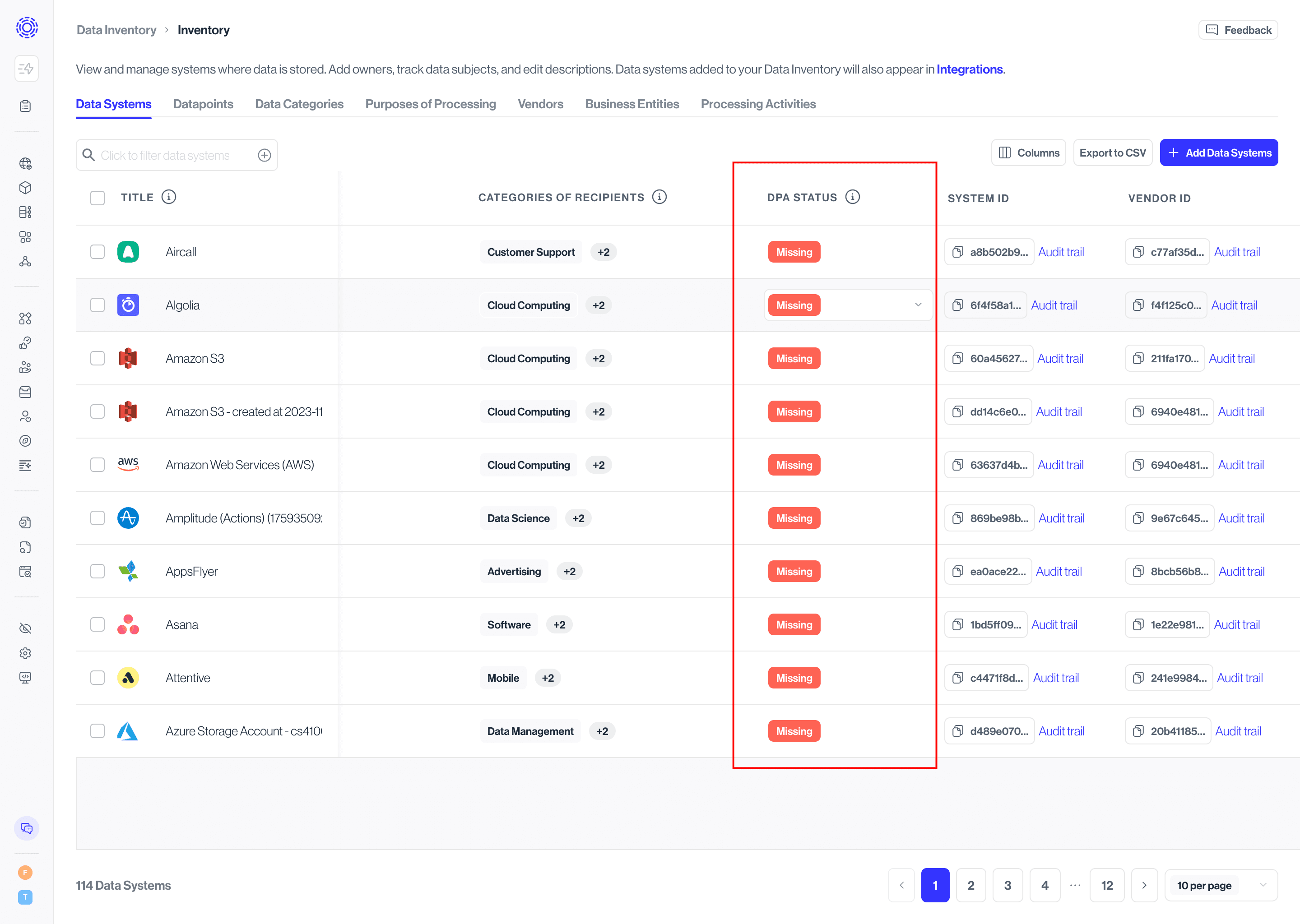Check the Amplitude (Actions) row checkbox

click(x=97, y=518)
